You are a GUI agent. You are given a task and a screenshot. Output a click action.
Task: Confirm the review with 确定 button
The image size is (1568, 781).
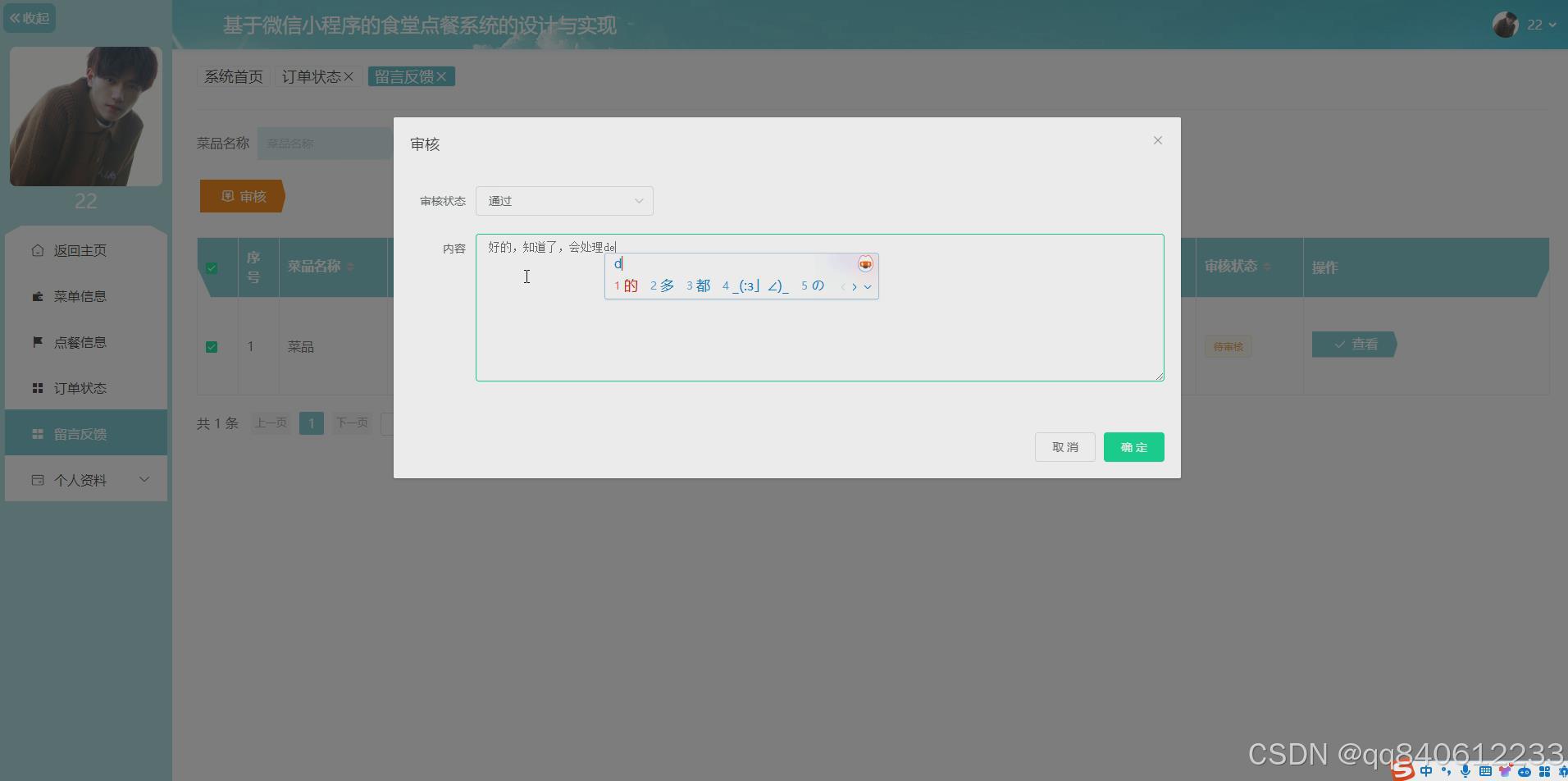[x=1133, y=446]
